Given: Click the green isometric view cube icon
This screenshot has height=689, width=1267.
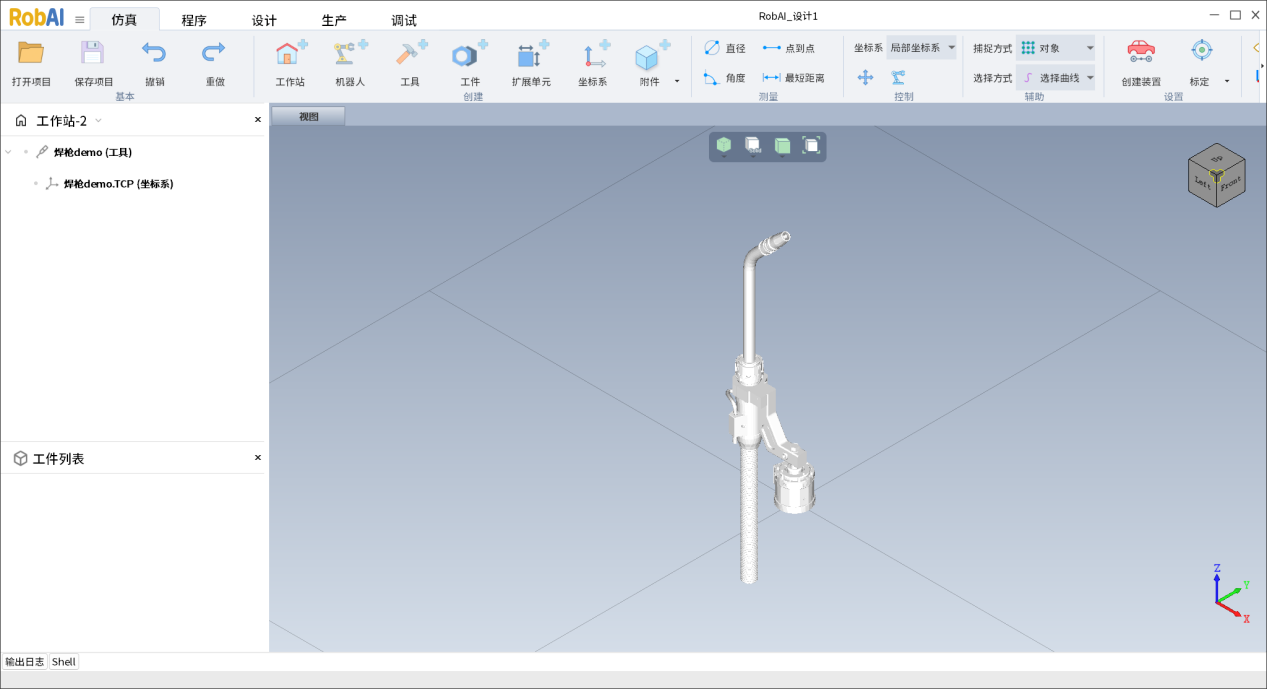Looking at the screenshot, I should point(723,146).
